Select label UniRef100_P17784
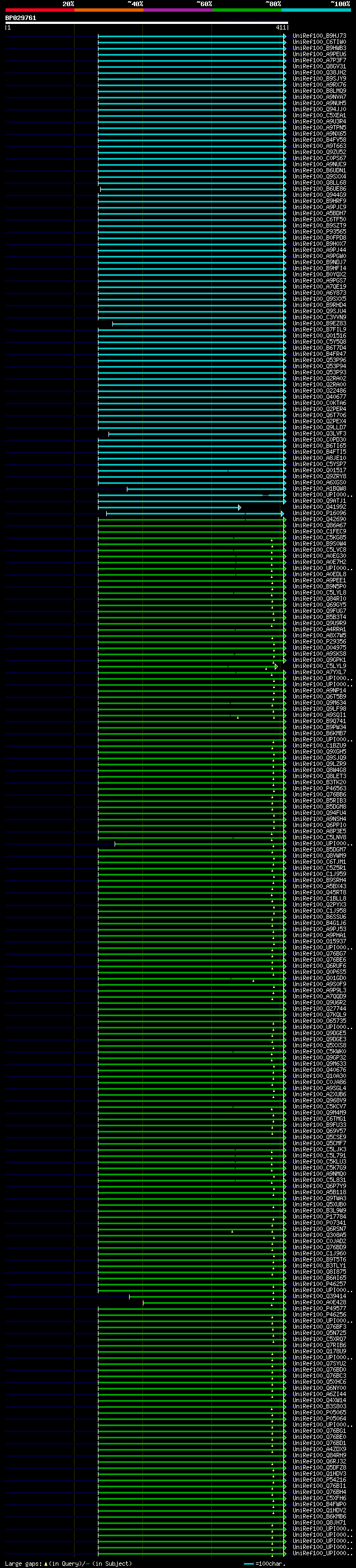 point(319,1217)
